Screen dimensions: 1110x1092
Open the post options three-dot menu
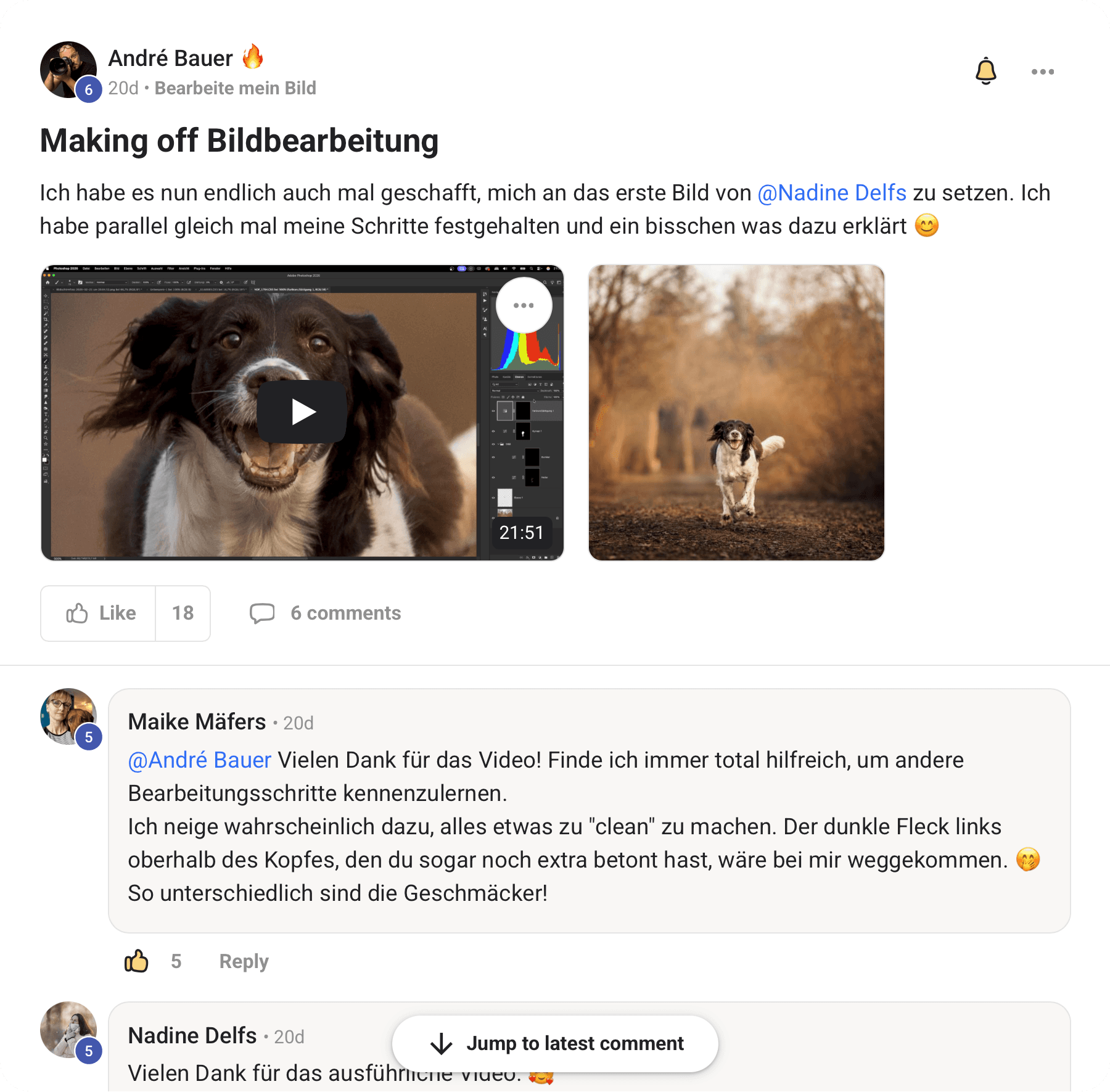pyautogui.click(x=1042, y=72)
